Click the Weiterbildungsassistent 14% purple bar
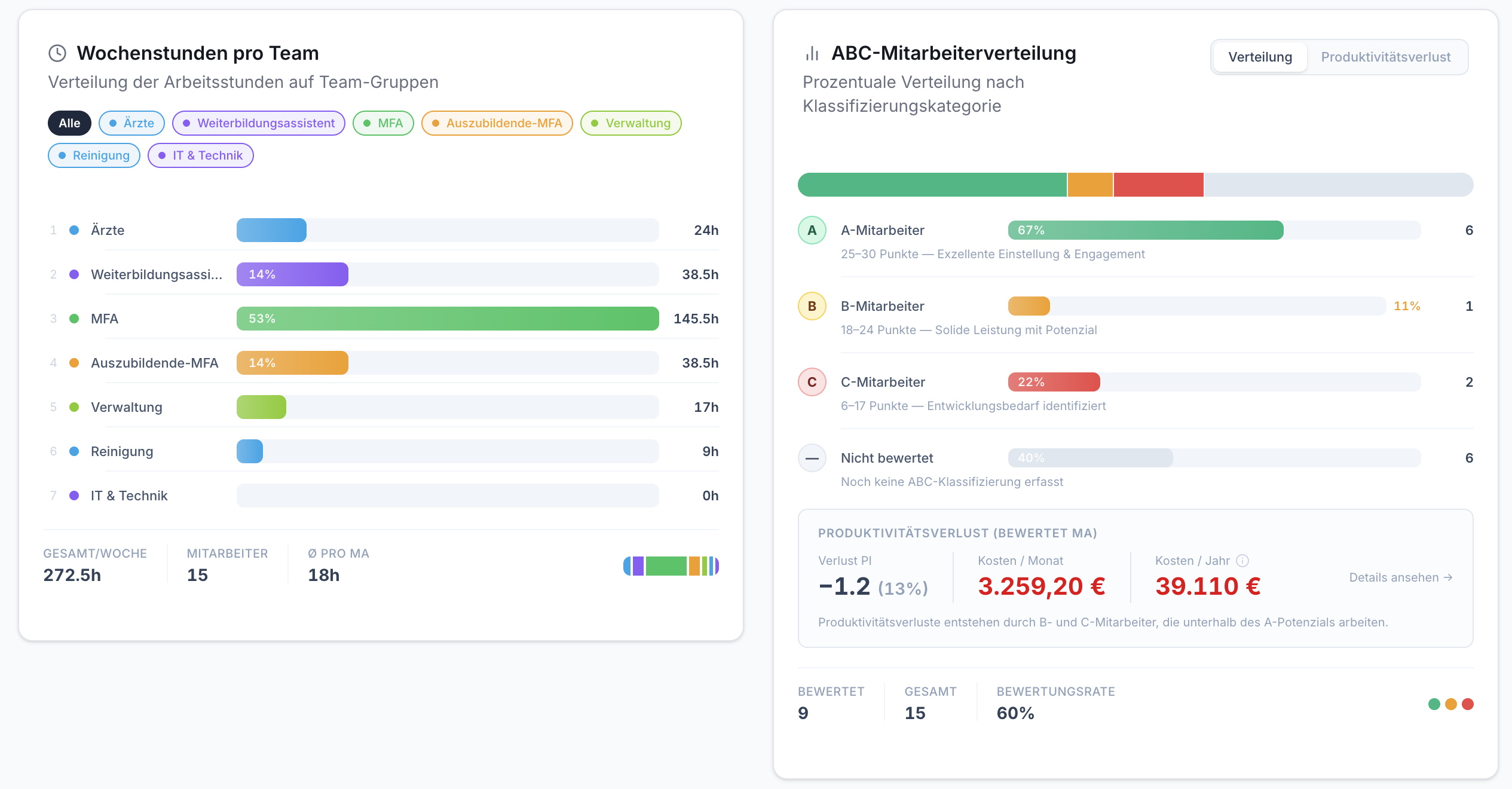Image resolution: width=1512 pixels, height=789 pixels. [292, 274]
